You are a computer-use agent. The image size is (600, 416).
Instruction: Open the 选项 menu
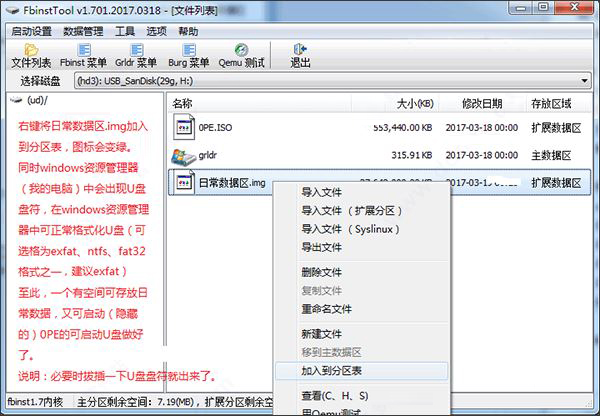click(x=157, y=31)
